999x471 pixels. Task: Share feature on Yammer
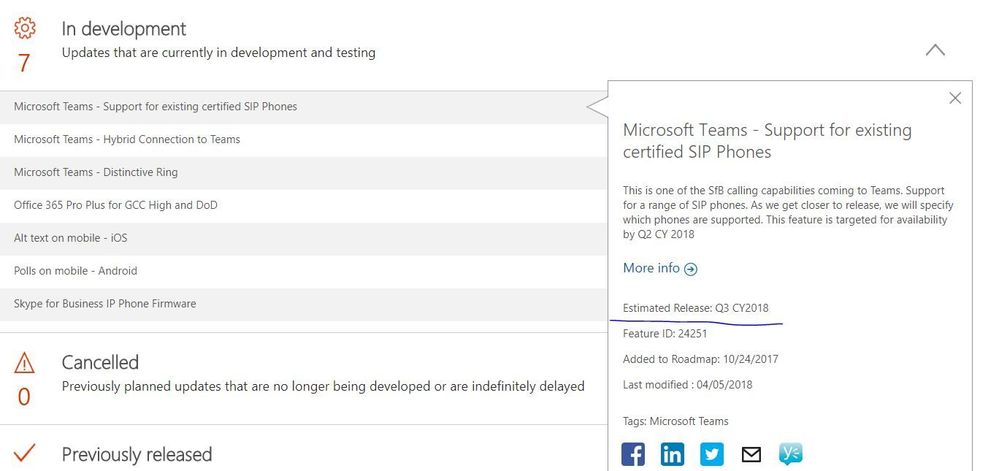pyautogui.click(x=791, y=454)
